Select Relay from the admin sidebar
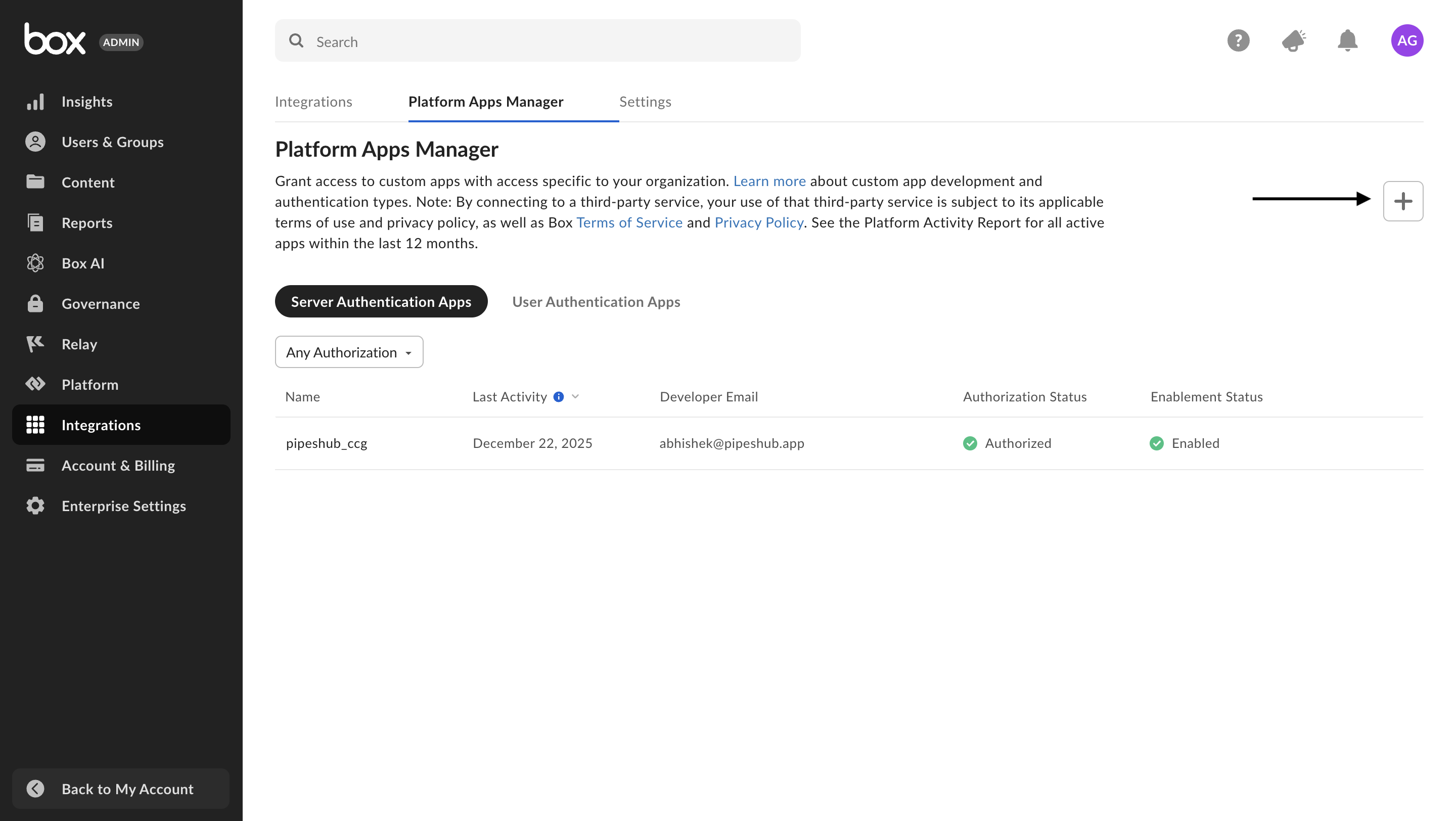The width and height of the screenshot is (1456, 821). [78, 344]
